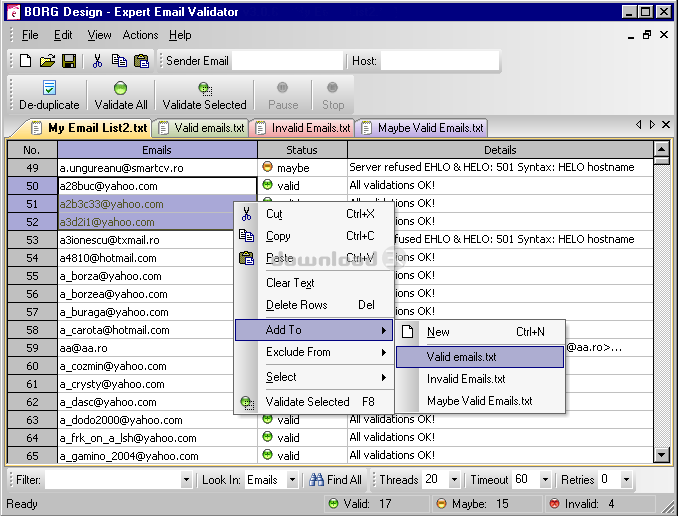Click the Emails column header
The height and width of the screenshot is (516, 678).
point(157,150)
